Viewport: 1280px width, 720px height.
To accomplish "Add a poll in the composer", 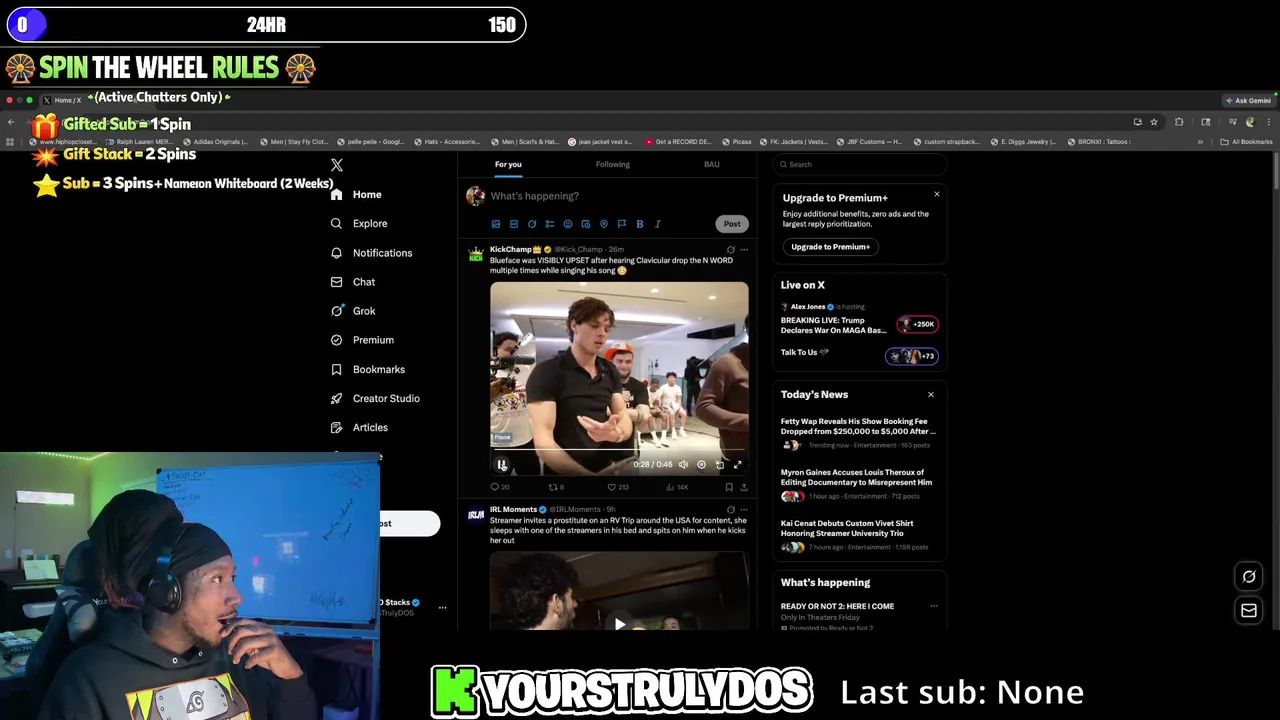I will (x=549, y=224).
